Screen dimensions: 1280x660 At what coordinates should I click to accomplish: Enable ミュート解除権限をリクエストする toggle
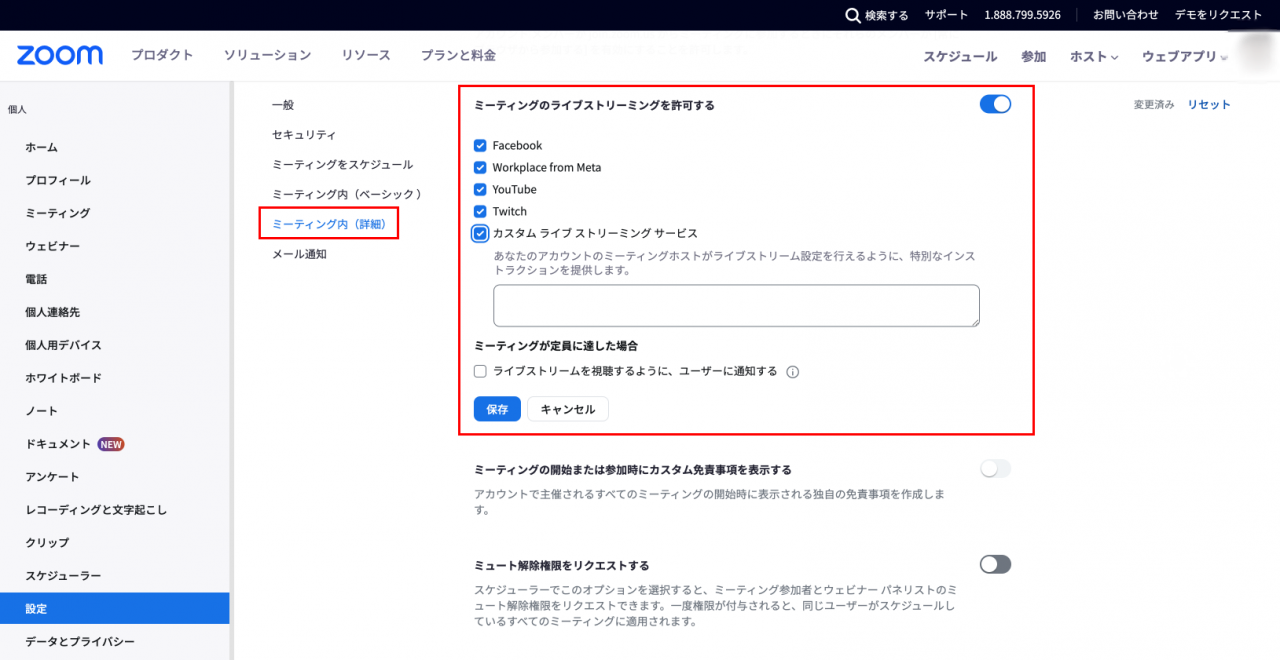995,565
